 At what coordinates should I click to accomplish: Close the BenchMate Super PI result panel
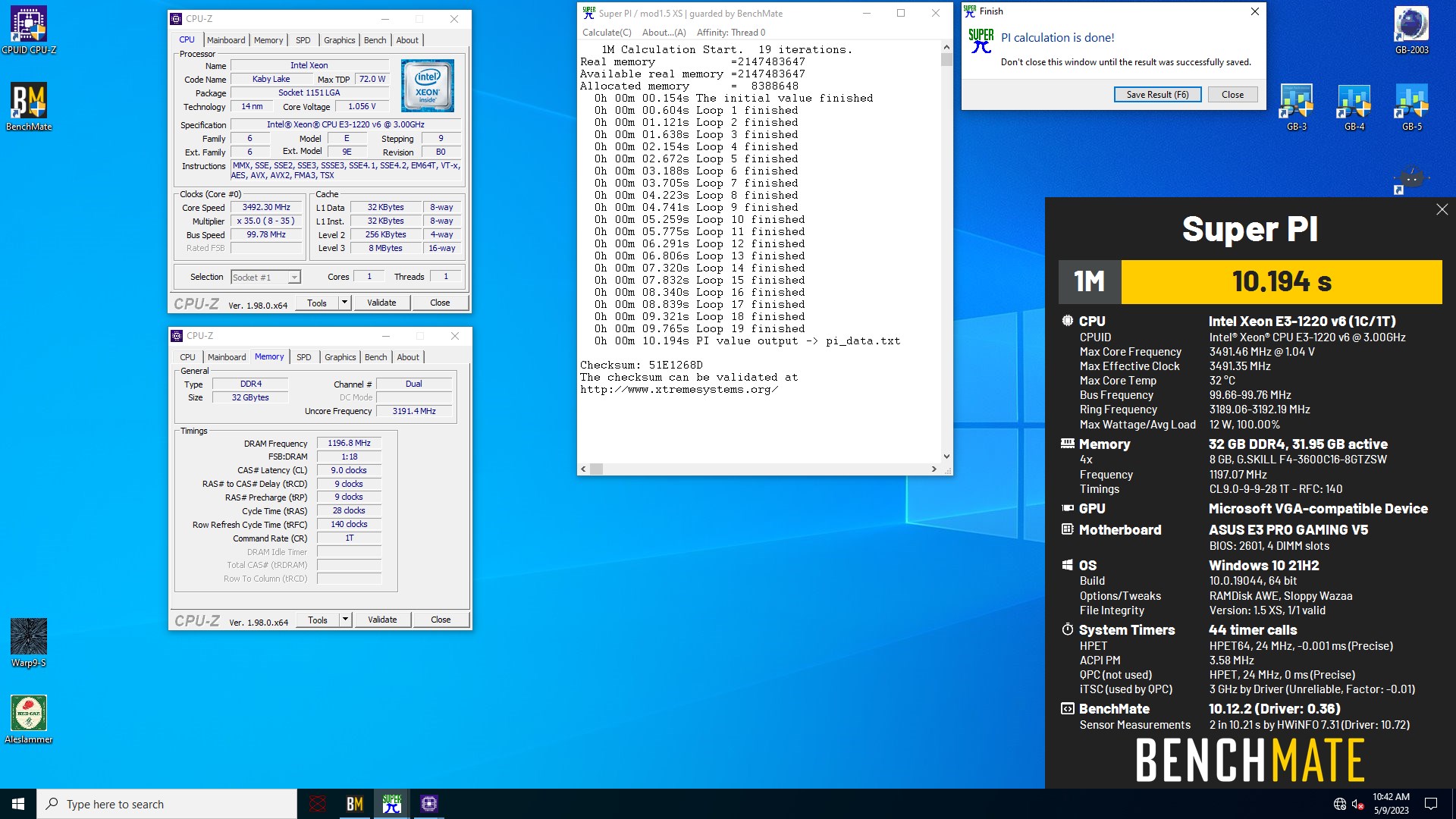point(1442,209)
